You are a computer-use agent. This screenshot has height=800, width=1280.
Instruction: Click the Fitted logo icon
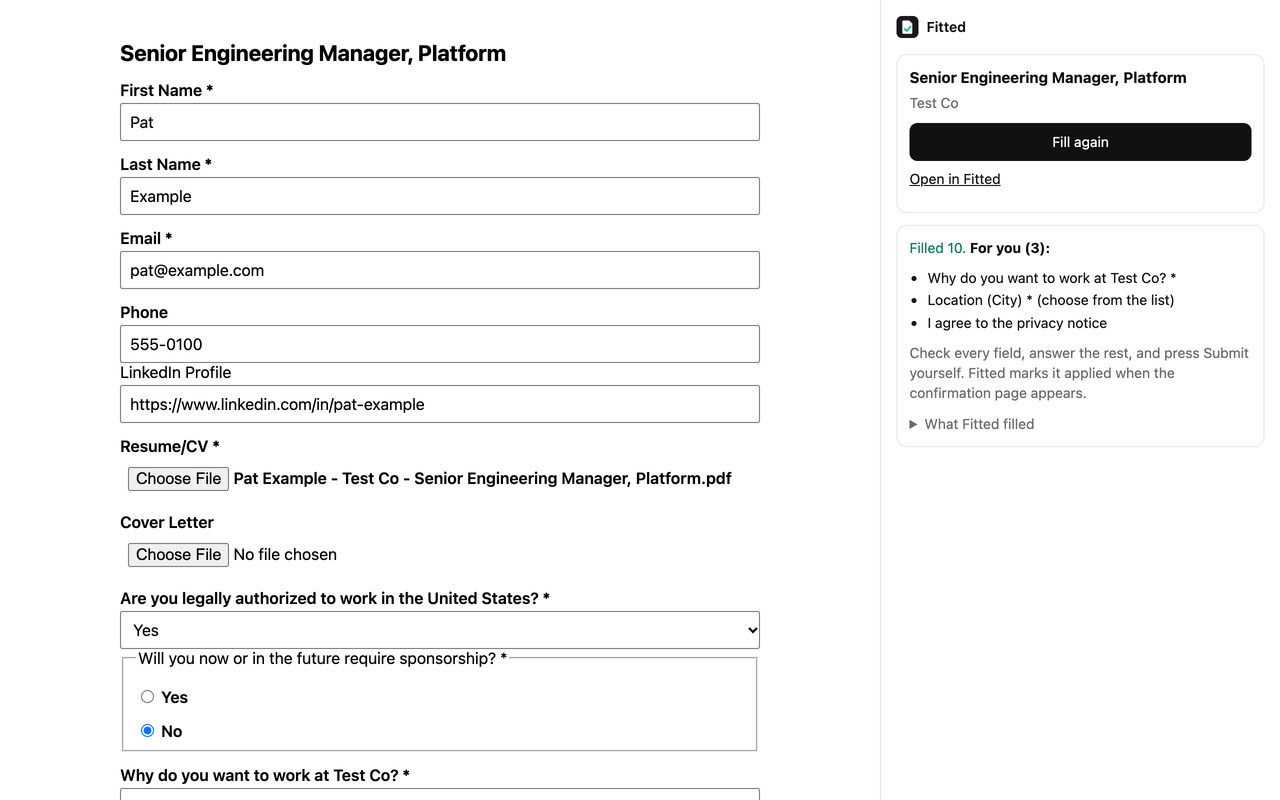(907, 27)
